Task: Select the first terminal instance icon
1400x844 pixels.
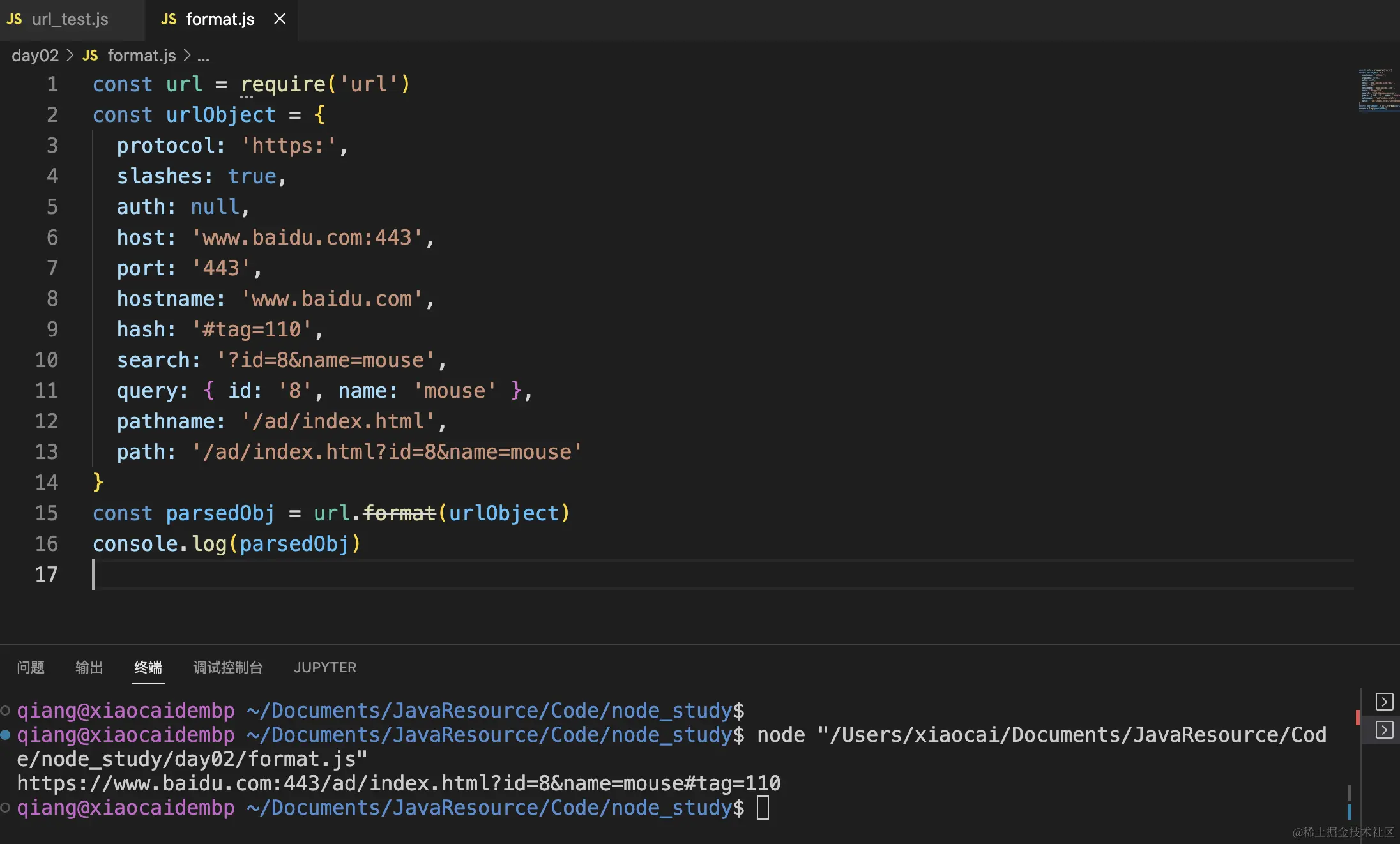Action: tap(1383, 702)
